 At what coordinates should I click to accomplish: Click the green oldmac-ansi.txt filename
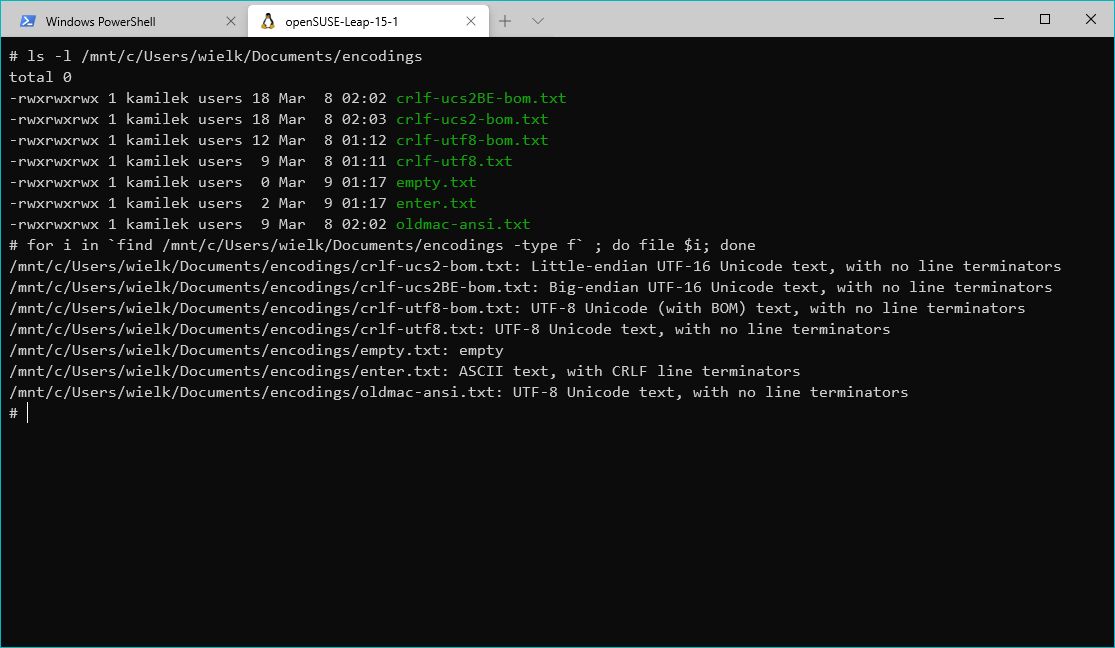[x=463, y=224]
